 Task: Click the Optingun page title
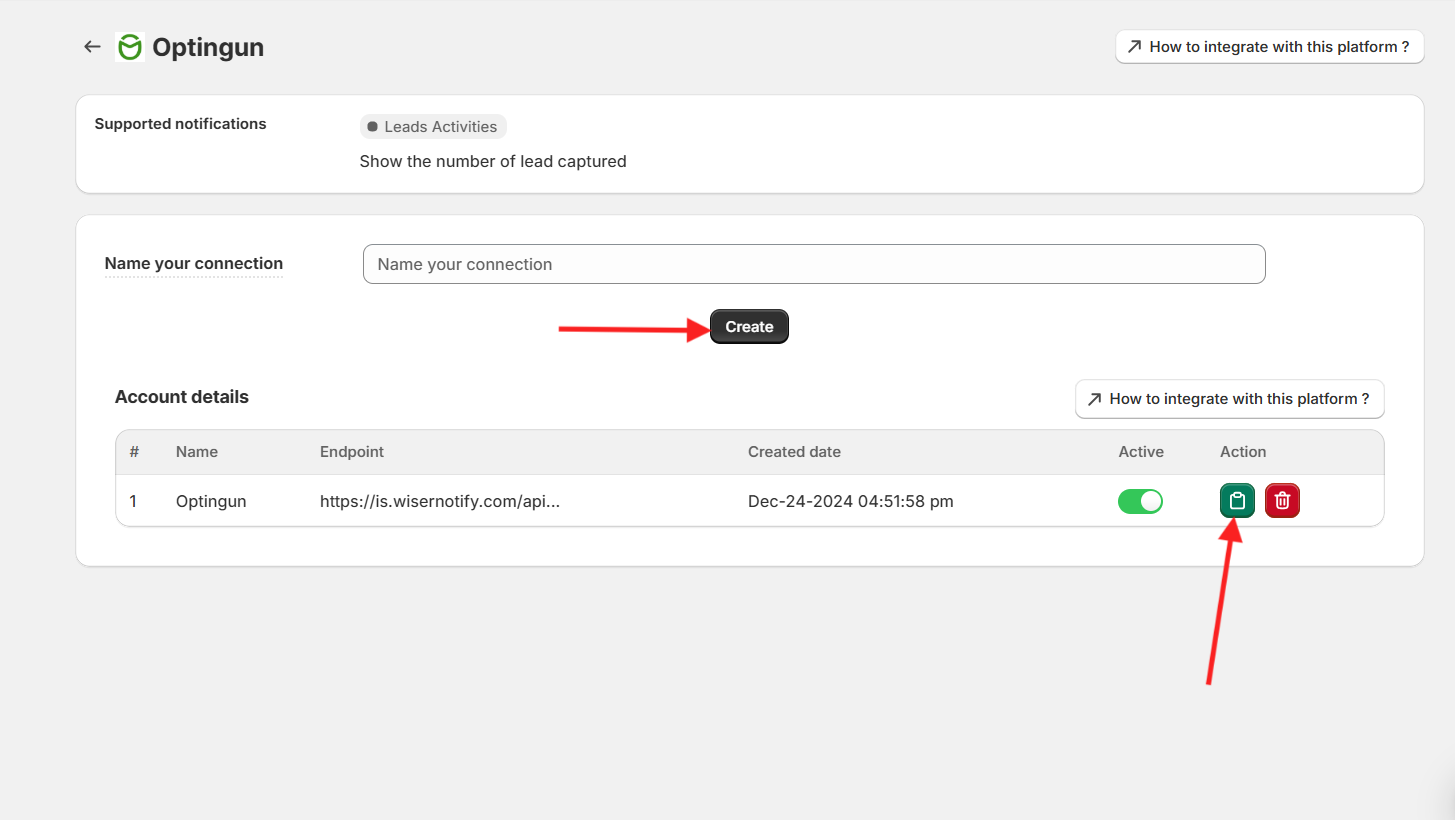[208, 47]
